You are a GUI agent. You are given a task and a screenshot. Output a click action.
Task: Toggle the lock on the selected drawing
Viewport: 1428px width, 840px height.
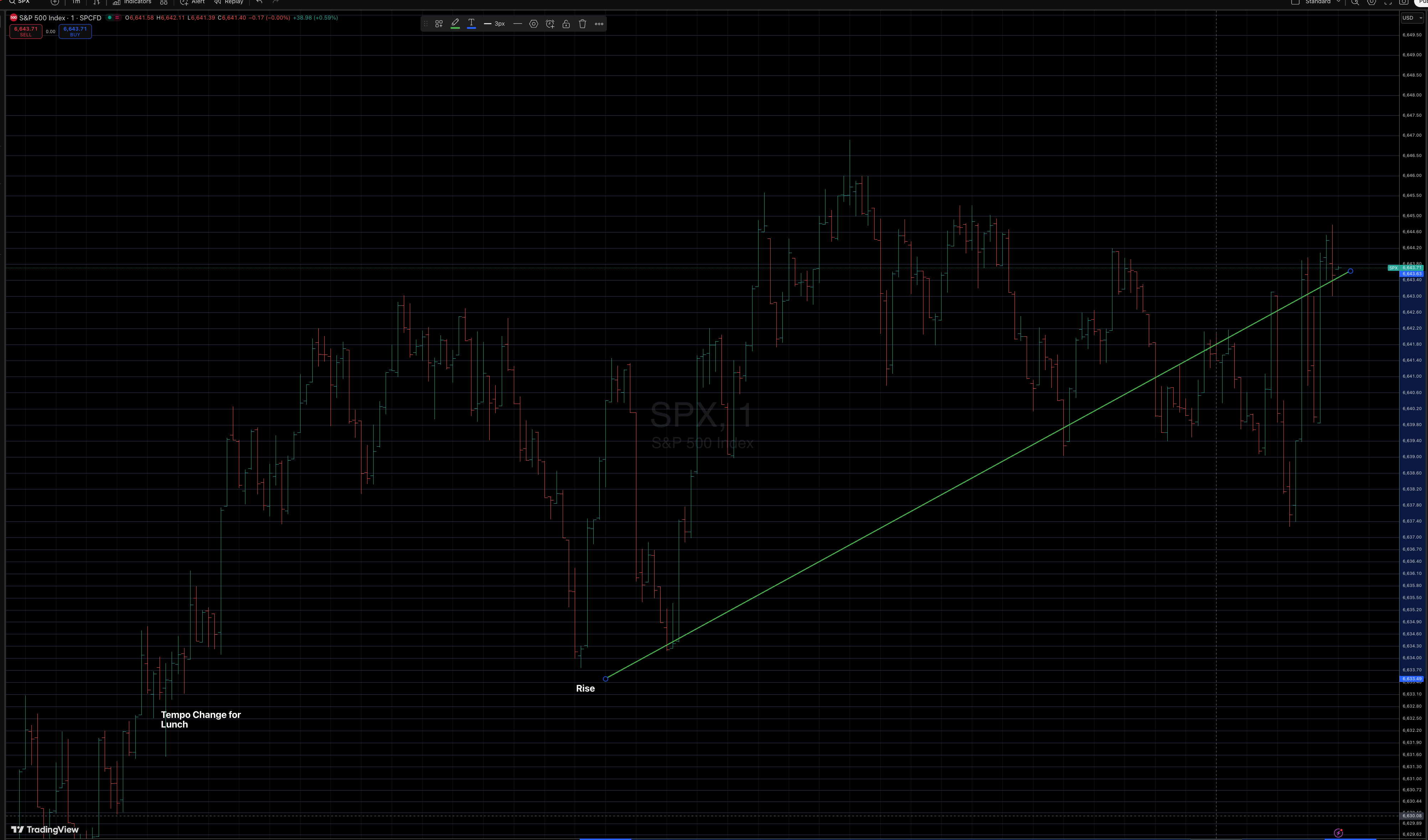[x=566, y=24]
